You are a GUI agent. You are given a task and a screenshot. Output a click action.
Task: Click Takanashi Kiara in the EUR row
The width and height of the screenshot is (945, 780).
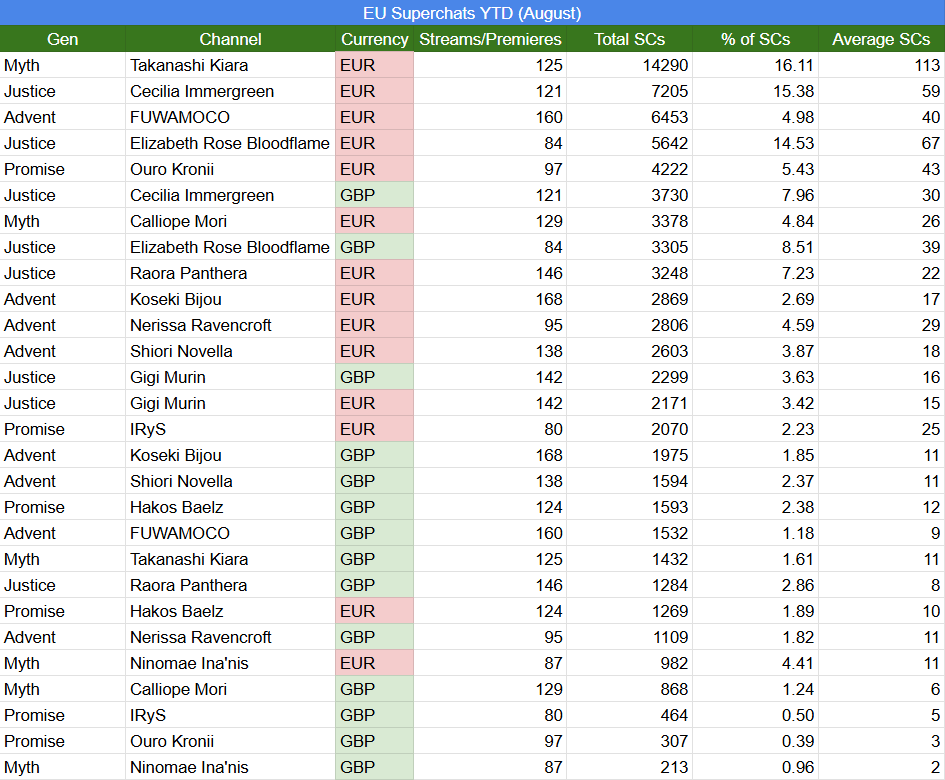189,65
